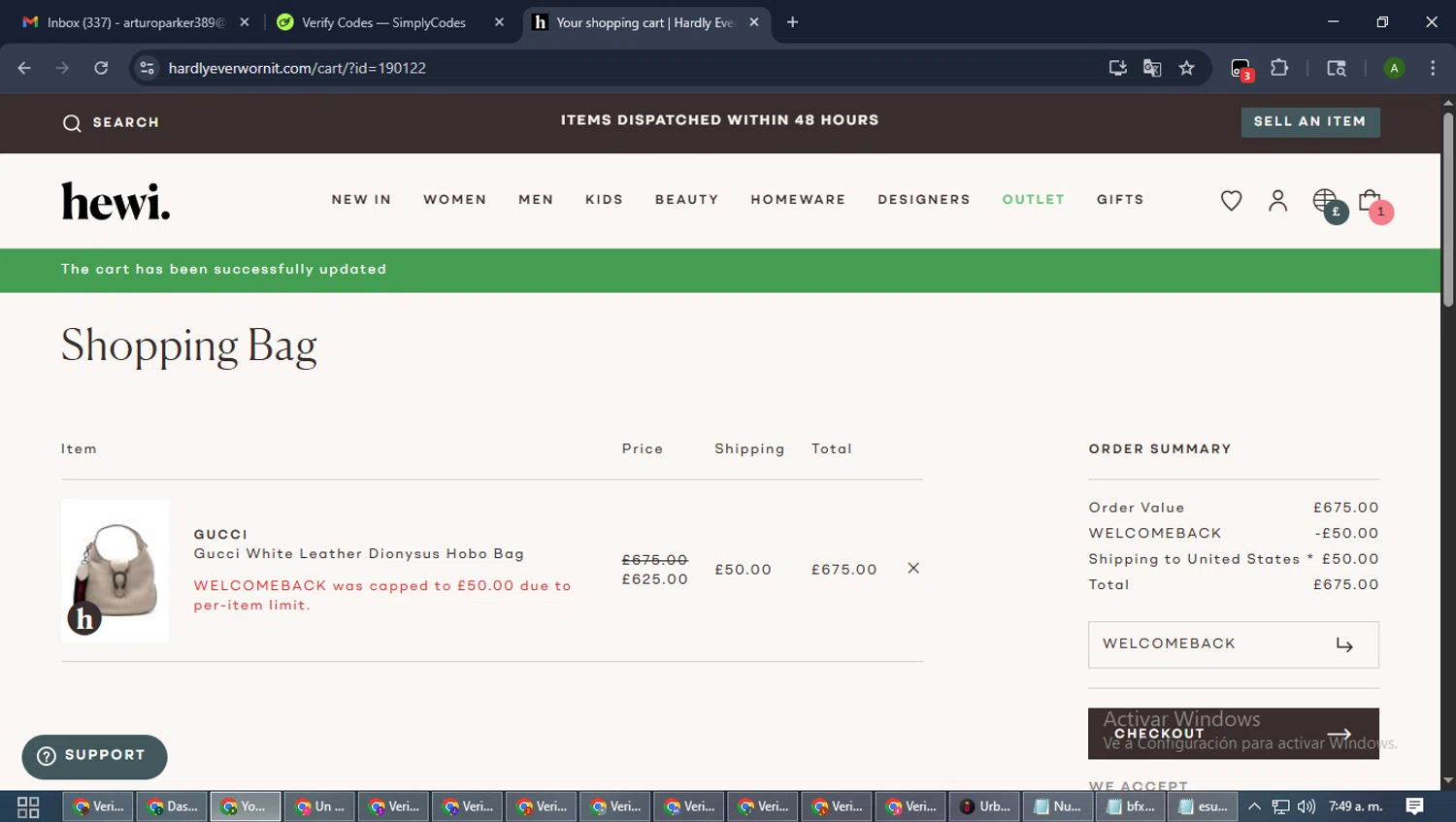Open the Chrome profile avatar A
This screenshot has width=1456, height=822.
[x=1394, y=68]
